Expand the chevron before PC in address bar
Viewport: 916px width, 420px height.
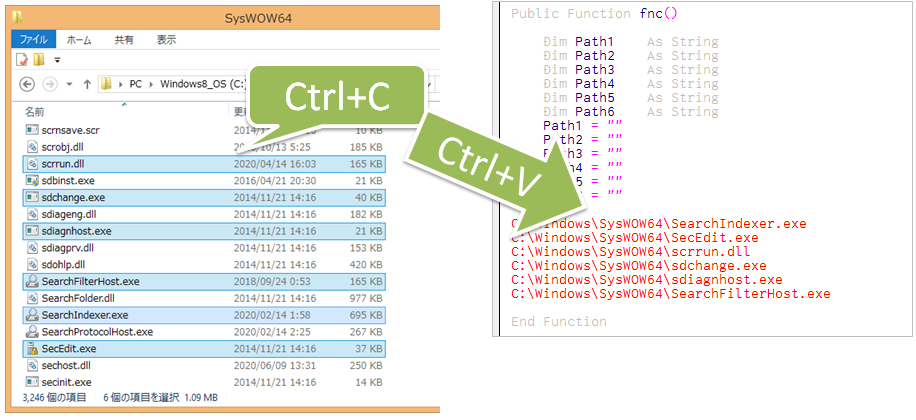click(121, 84)
